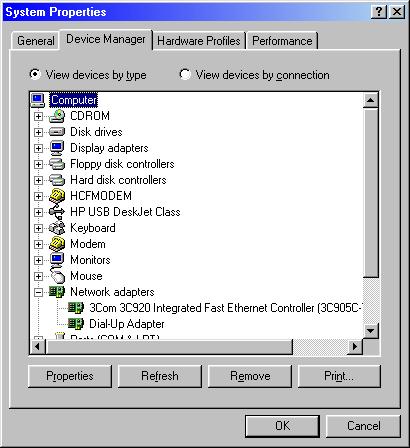Expand the Disk drives branch
This screenshot has height=448, width=410.
tap(38, 132)
